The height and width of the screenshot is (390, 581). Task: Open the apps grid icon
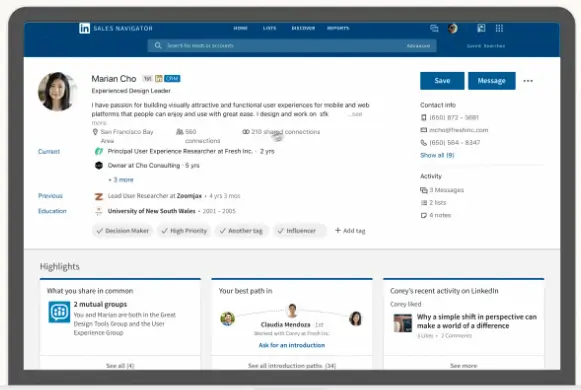coord(499,28)
